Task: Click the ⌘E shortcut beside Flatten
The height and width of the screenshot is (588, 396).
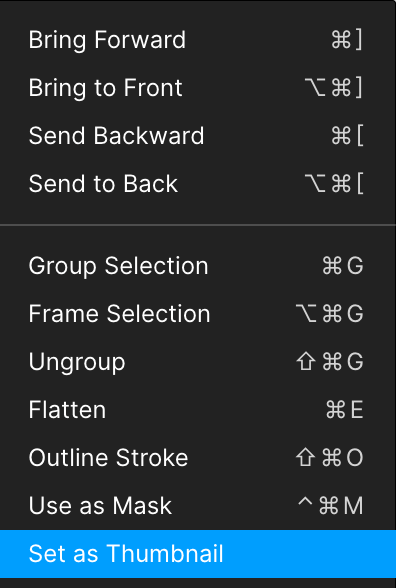Action: tap(344, 410)
